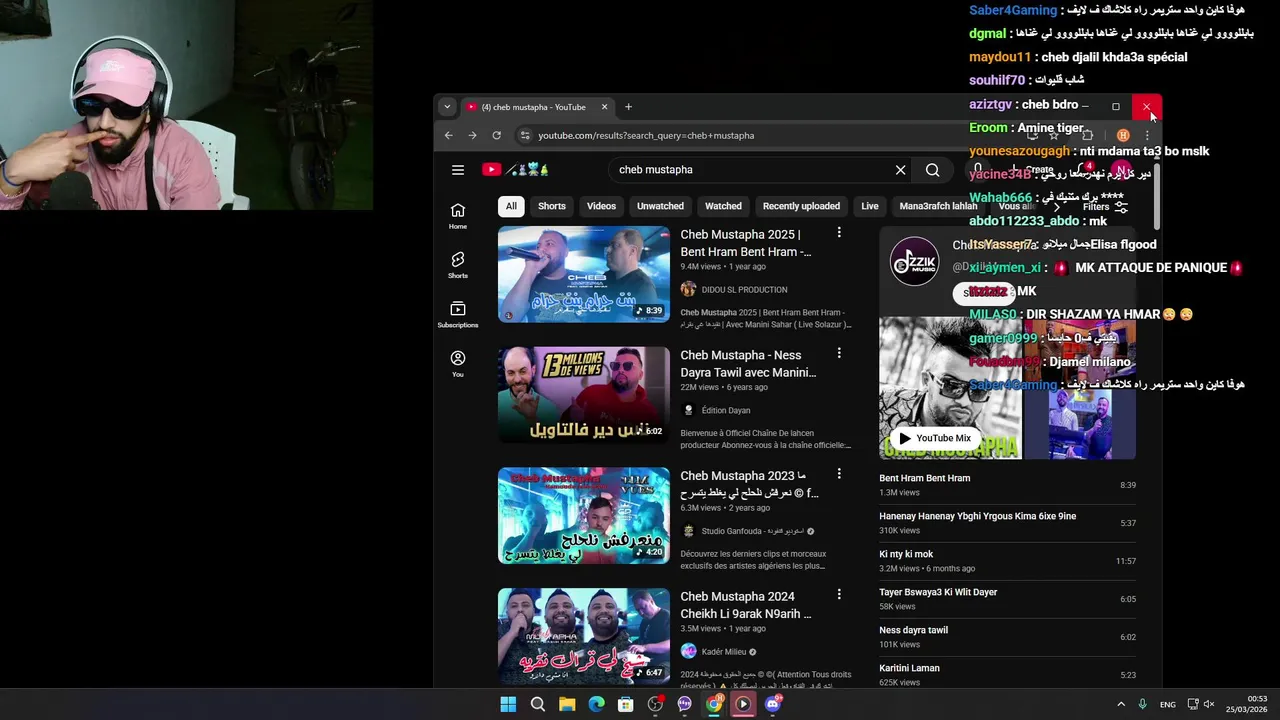Viewport: 1280px width, 720px height.
Task: Open the 6:47 Cheikh Li 9arak thumbnail
Action: coord(584,636)
